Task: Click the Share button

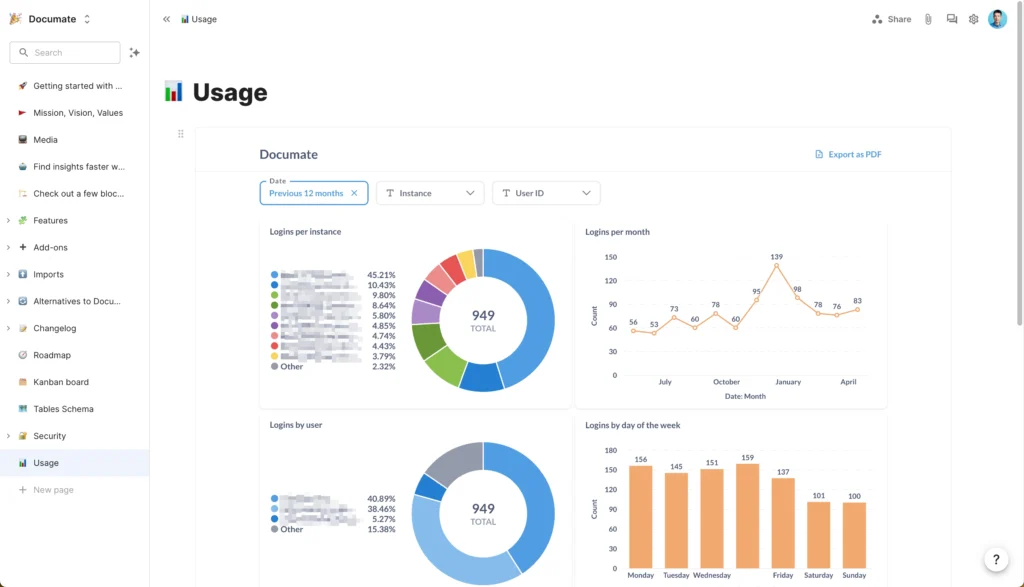Action: coord(891,19)
